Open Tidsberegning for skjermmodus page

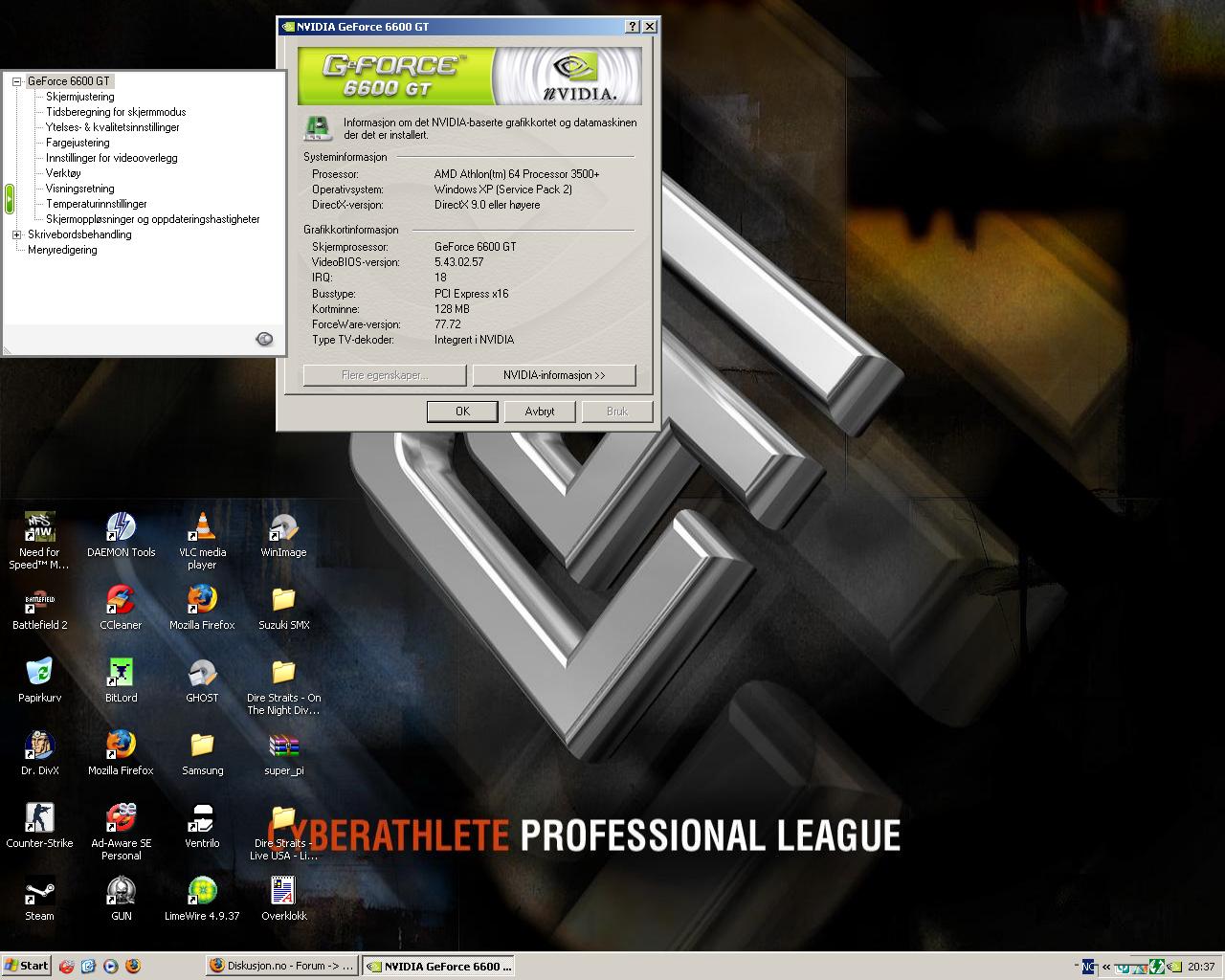[x=116, y=112]
